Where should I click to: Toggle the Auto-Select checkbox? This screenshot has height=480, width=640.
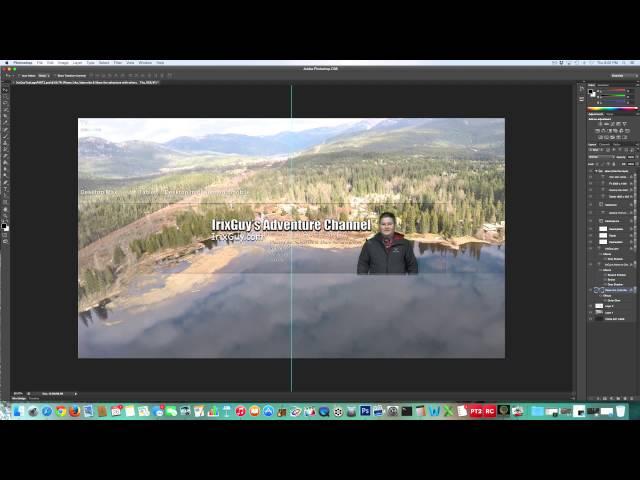(20, 76)
